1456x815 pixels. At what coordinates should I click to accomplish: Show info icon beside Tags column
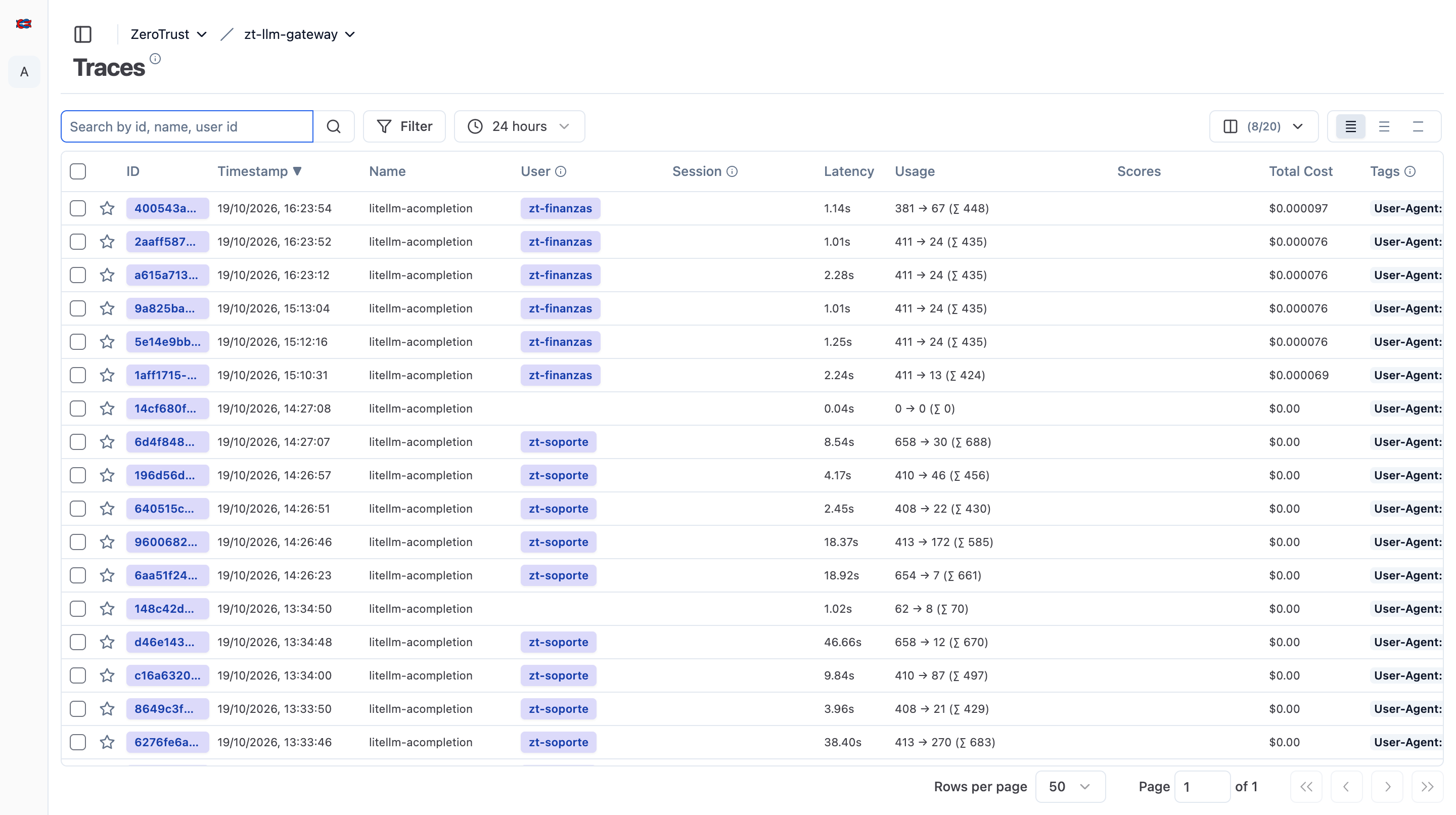click(1410, 172)
